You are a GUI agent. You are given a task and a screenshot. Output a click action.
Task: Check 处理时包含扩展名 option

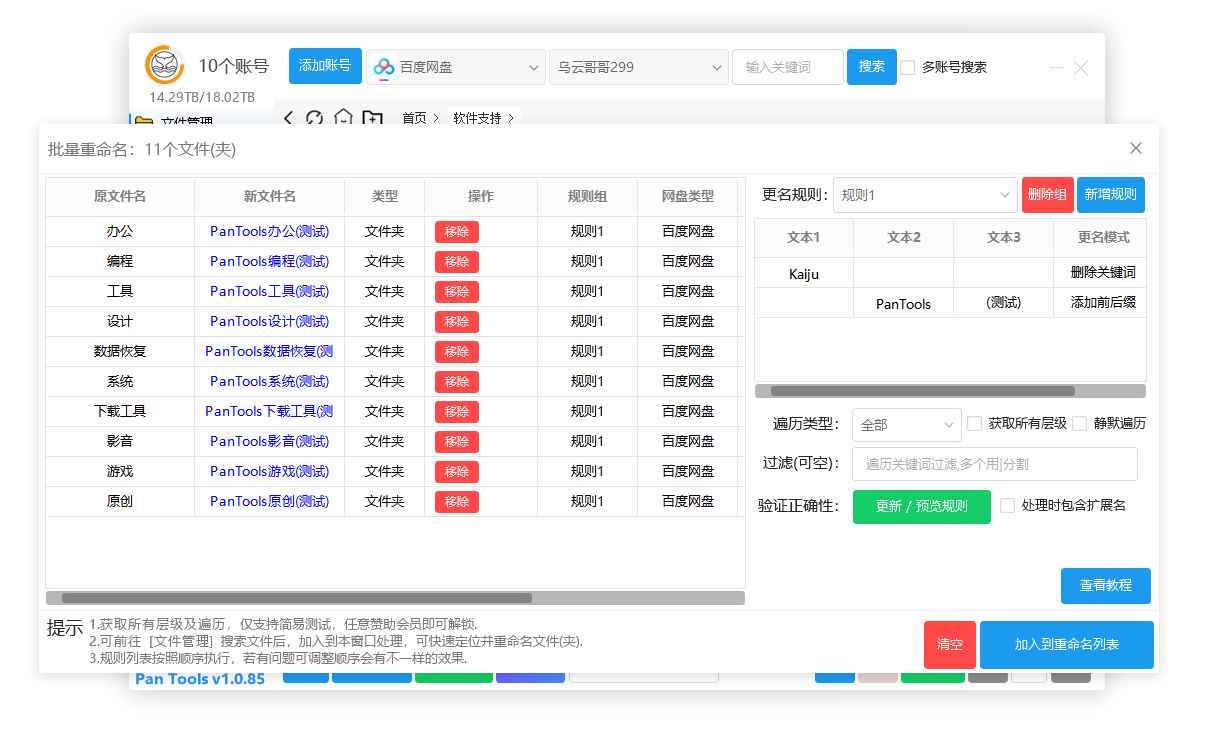coord(1007,506)
